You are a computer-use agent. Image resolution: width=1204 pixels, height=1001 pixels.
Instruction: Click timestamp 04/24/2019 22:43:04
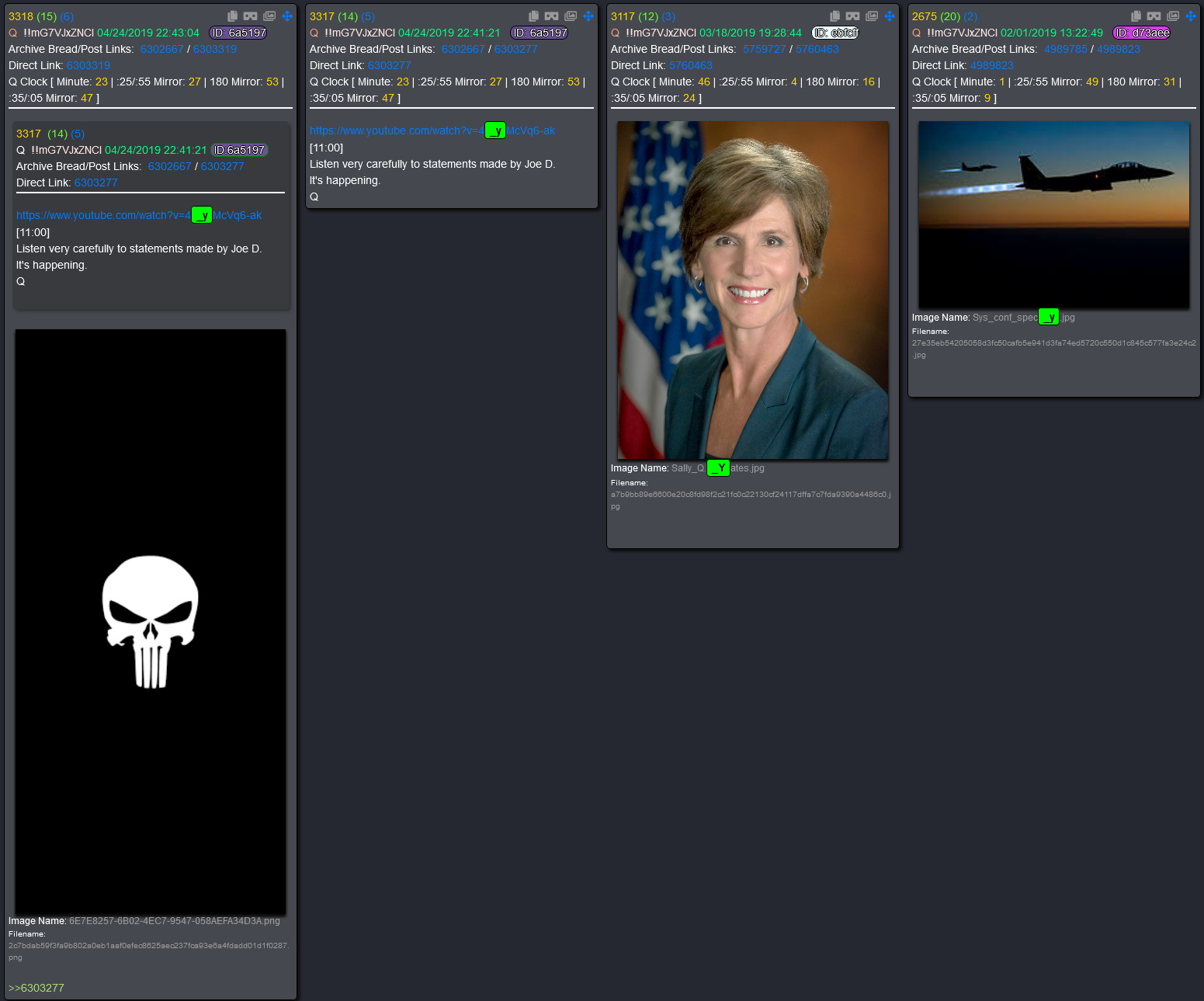pyautogui.click(x=148, y=33)
